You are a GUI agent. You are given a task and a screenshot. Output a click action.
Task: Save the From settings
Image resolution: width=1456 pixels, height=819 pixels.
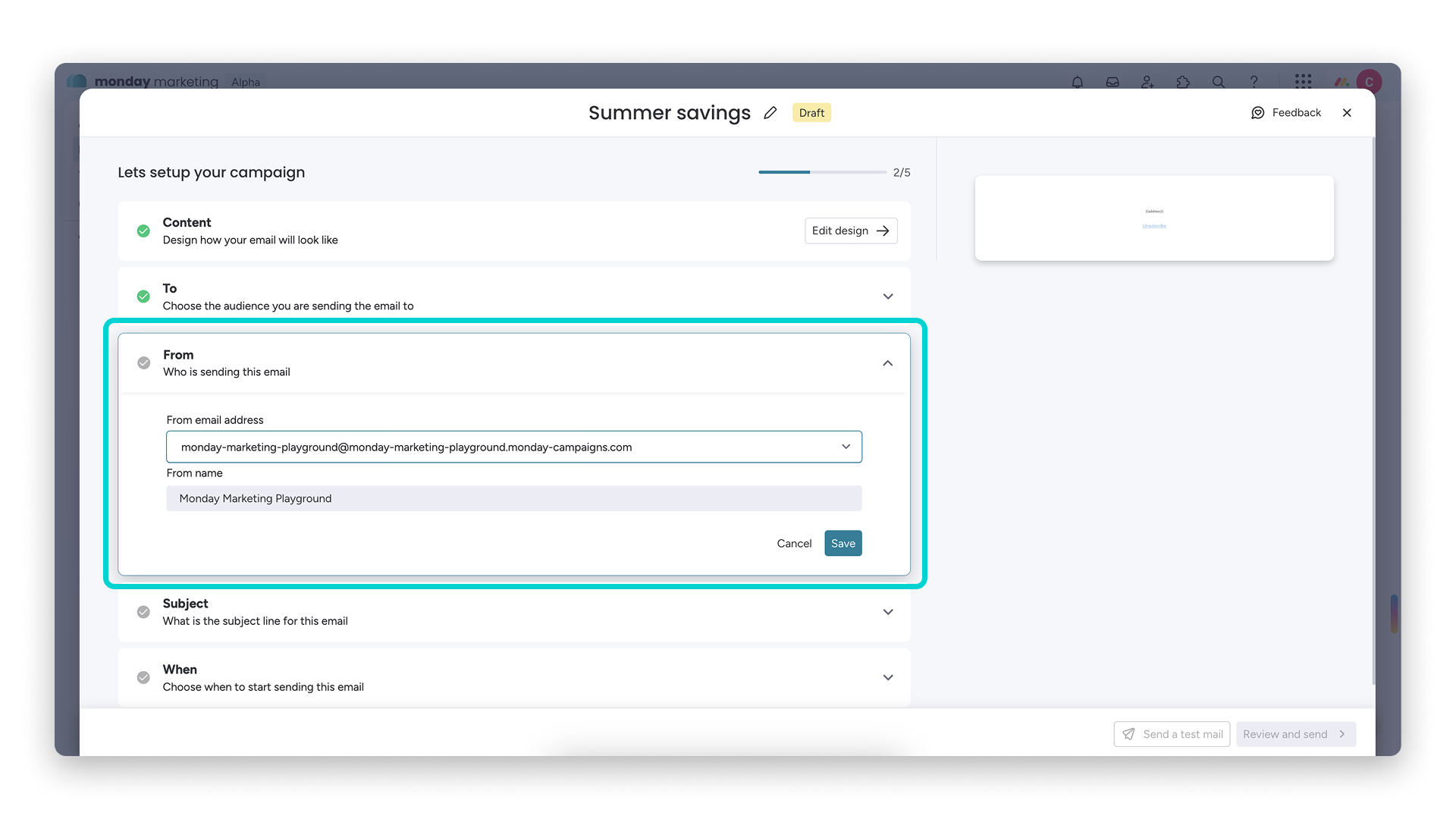coord(843,544)
